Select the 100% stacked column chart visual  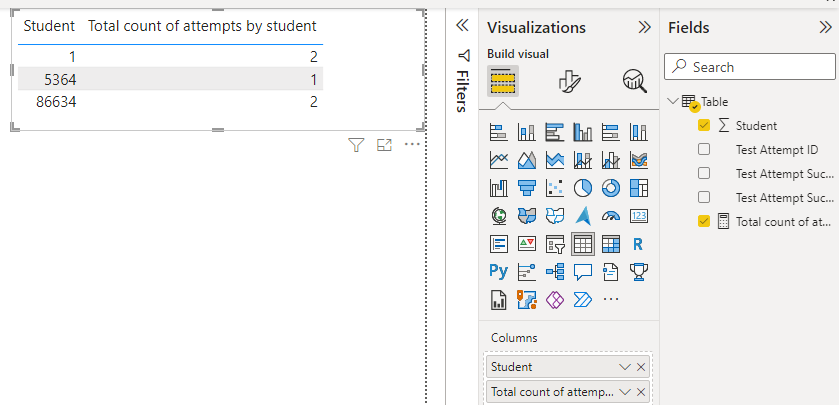pos(638,132)
